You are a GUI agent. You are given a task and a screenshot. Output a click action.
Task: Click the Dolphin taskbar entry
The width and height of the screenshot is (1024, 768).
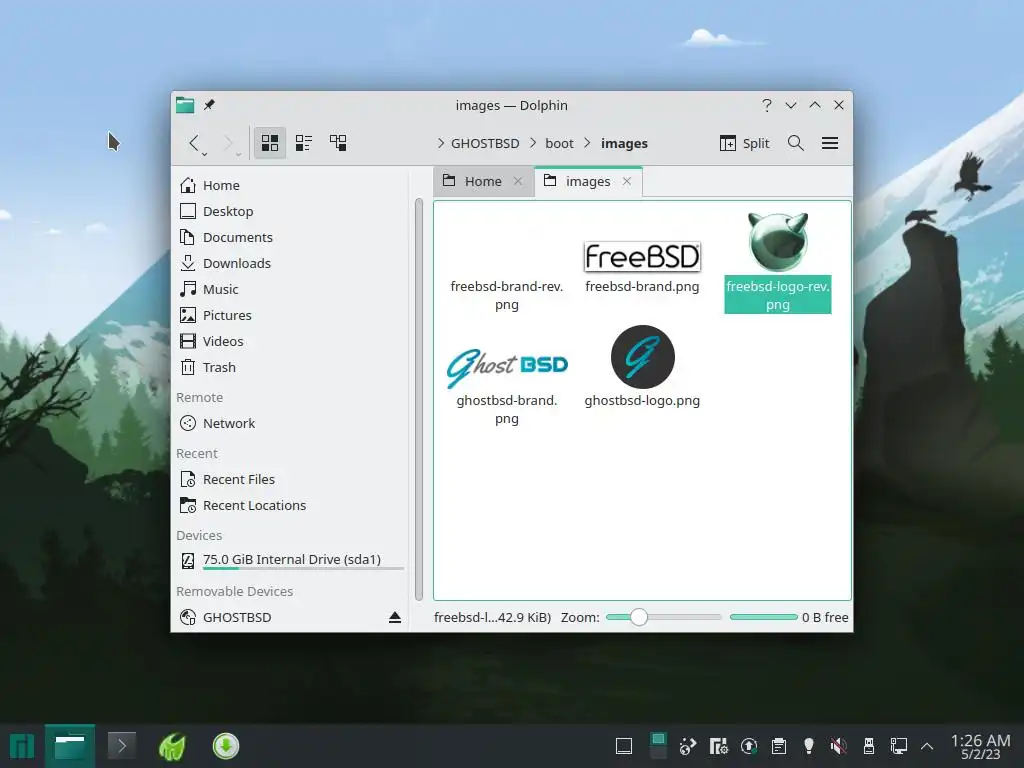[x=70, y=746]
